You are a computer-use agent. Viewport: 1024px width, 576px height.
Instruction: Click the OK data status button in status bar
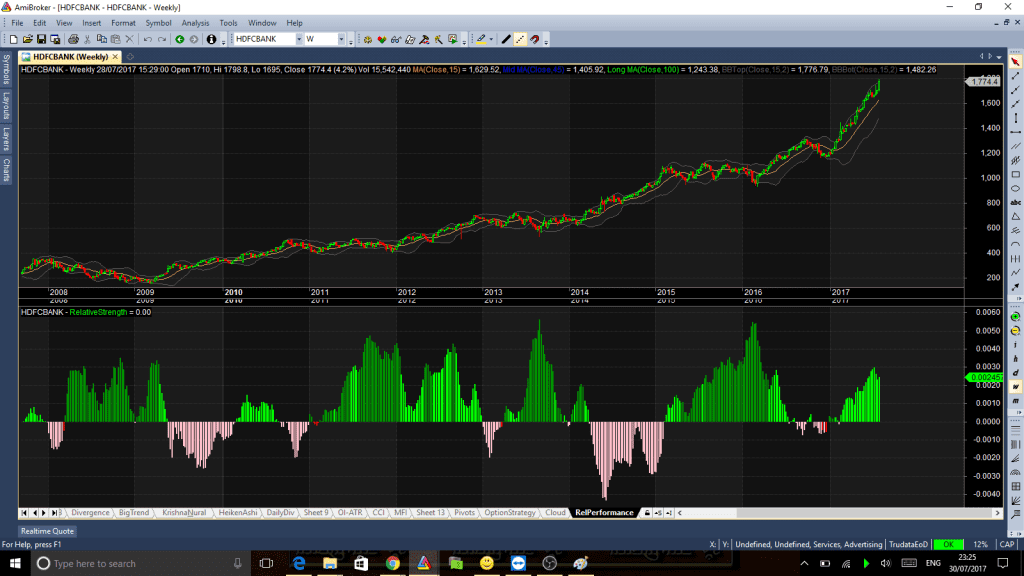949,545
